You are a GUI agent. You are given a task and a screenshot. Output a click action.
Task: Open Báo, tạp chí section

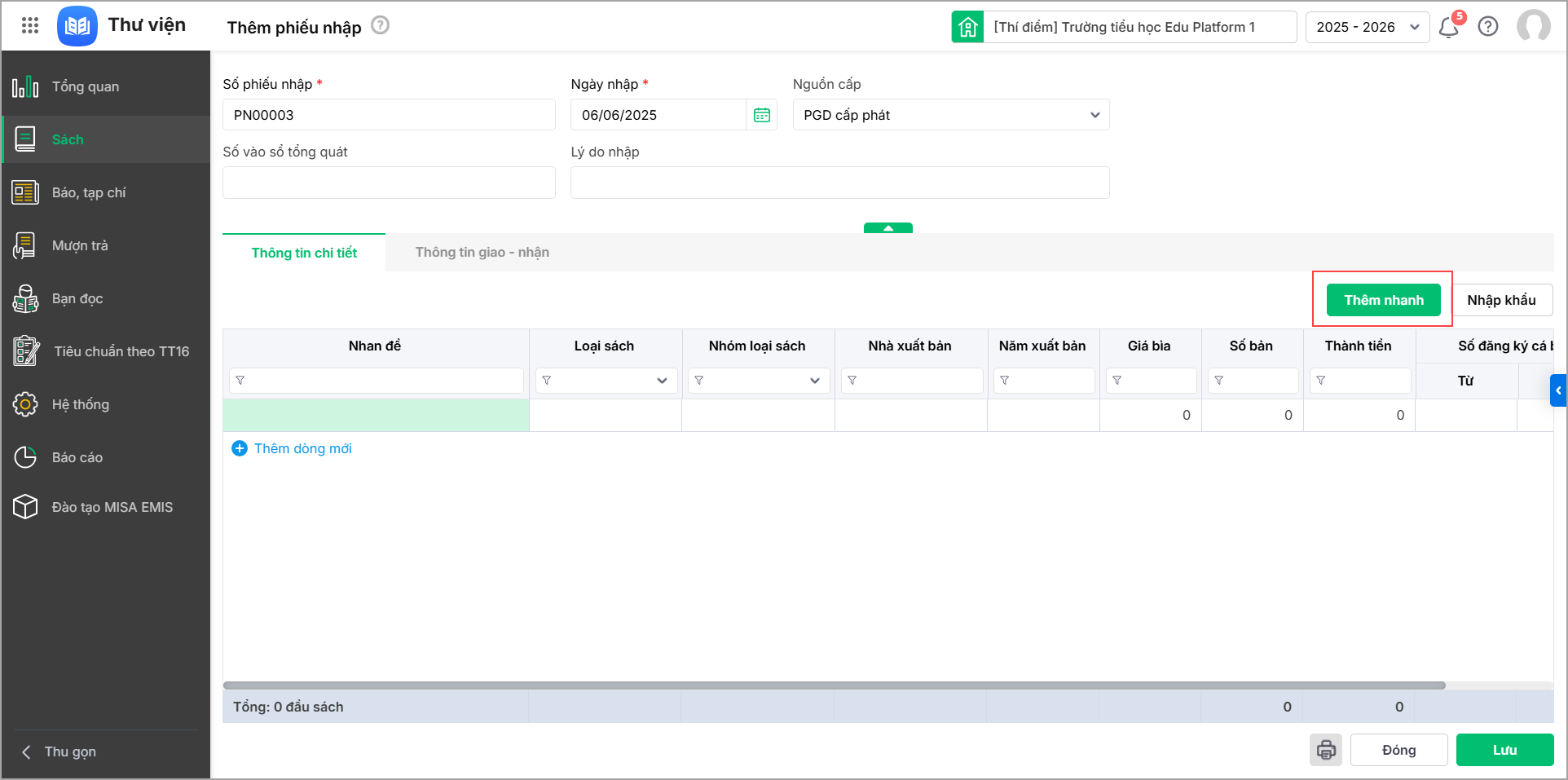tap(106, 192)
